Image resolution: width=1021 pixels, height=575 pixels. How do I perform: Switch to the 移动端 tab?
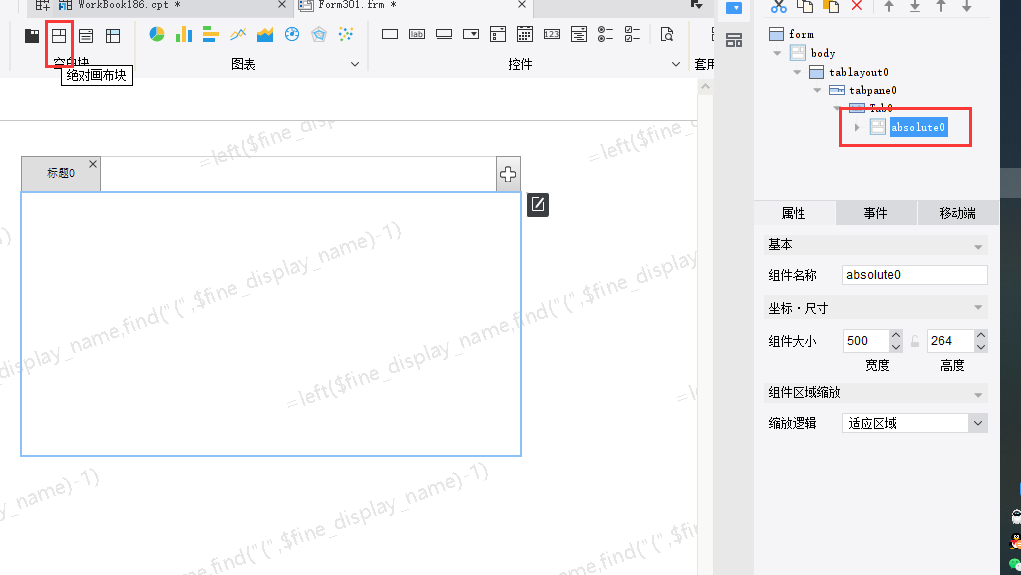957,213
